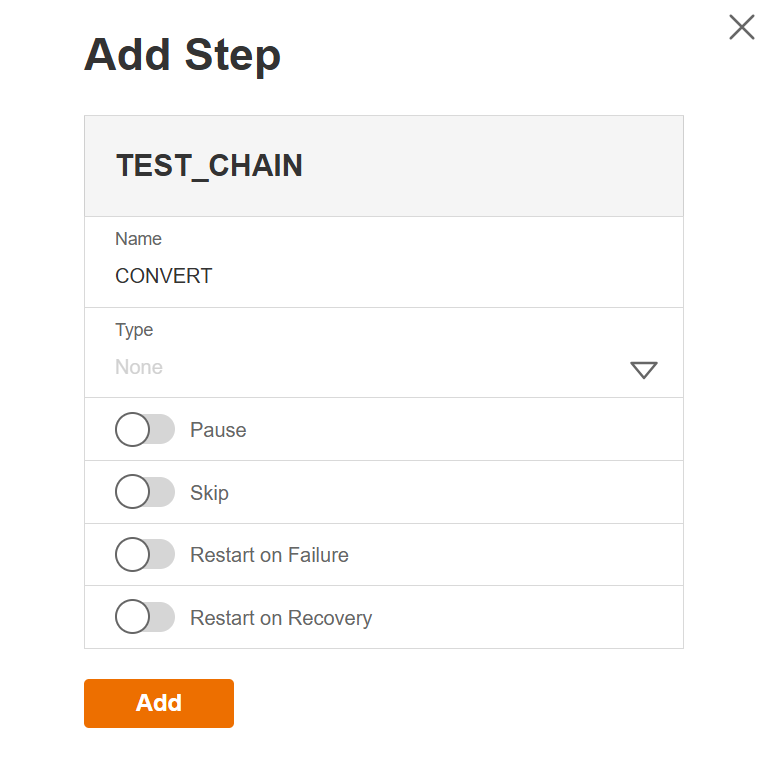Close the Add Step dialog
This screenshot has height=772, width=771.
pos(741,27)
